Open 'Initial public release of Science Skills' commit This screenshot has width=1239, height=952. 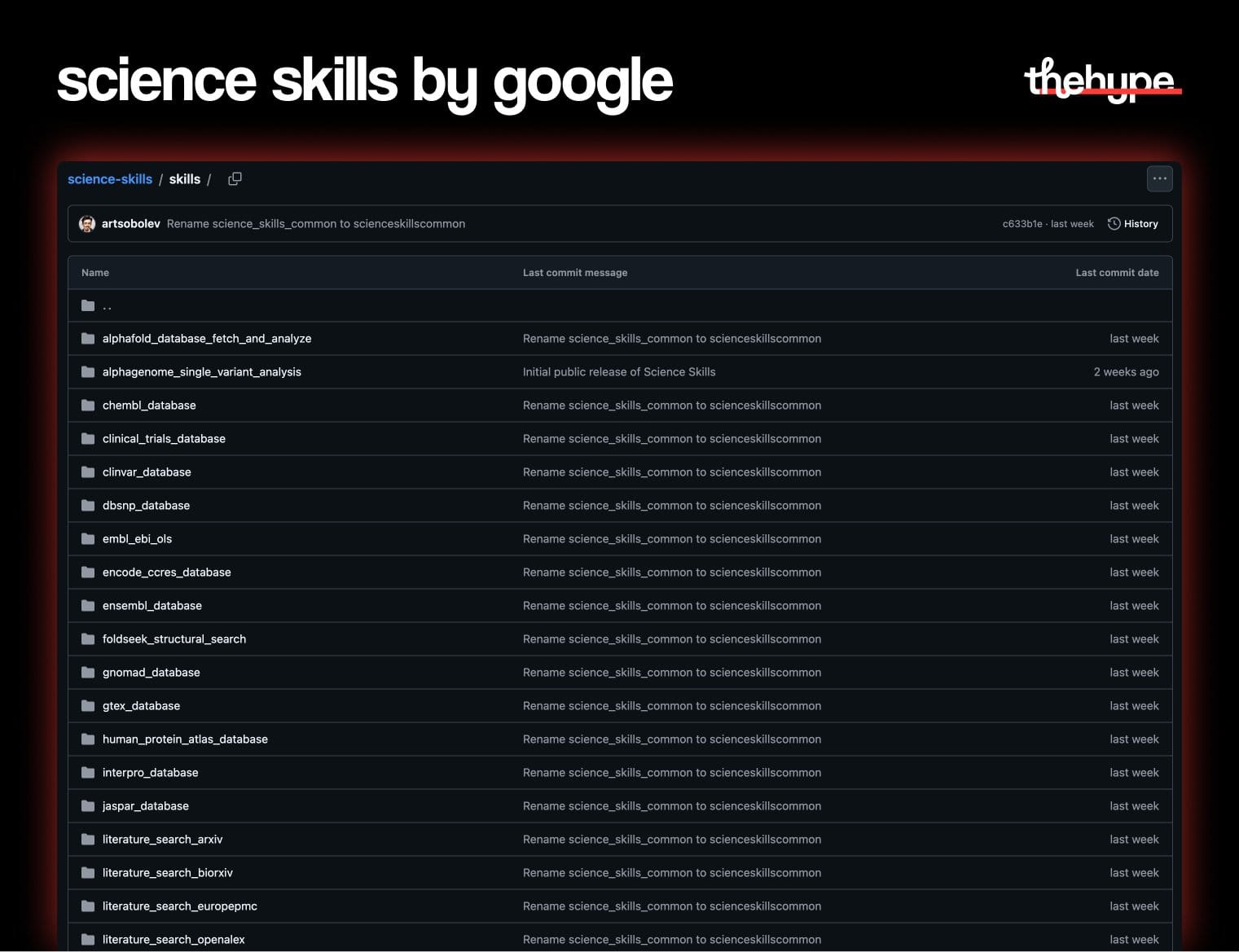619,372
